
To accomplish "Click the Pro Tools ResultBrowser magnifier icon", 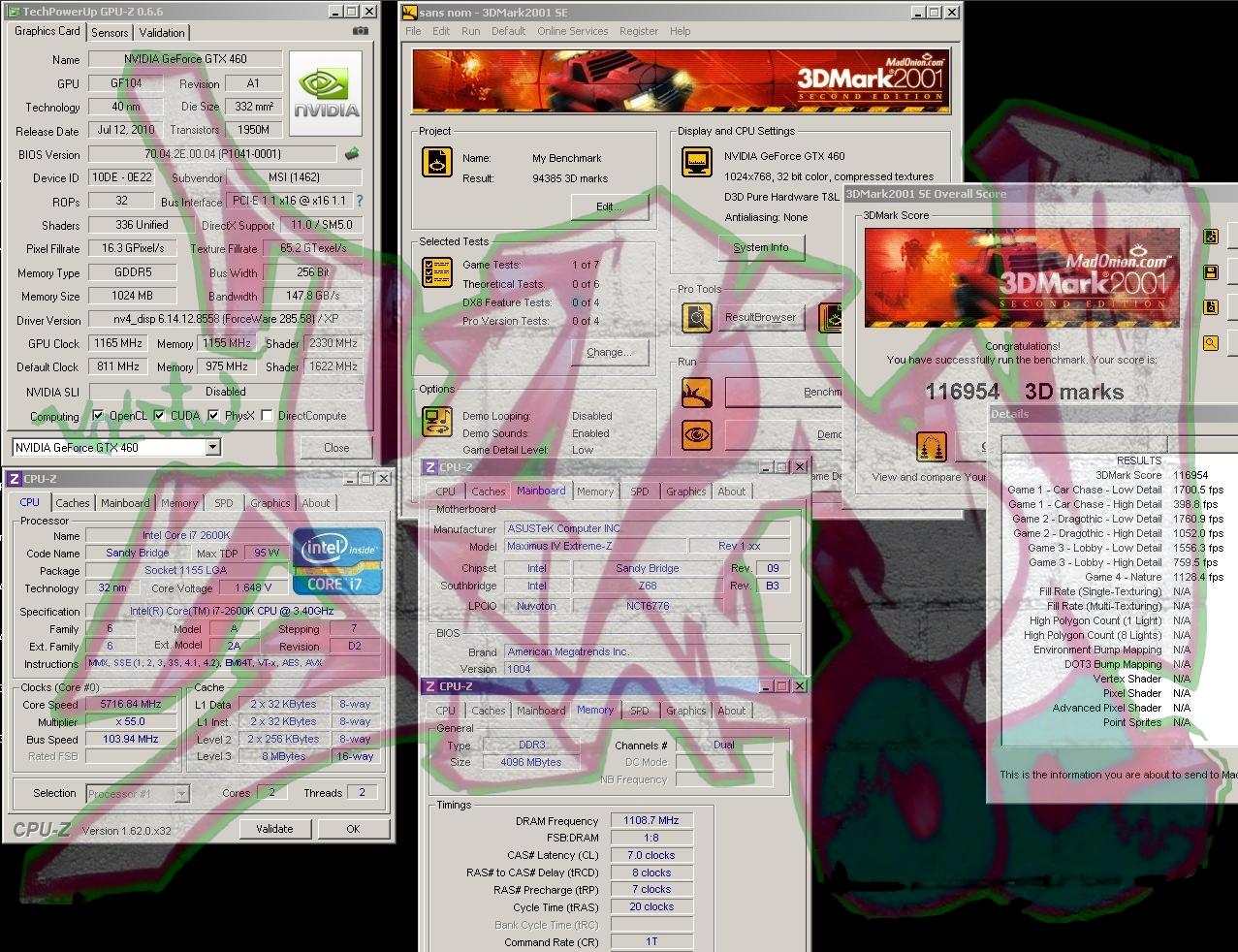I will pyautogui.click(x=696, y=317).
